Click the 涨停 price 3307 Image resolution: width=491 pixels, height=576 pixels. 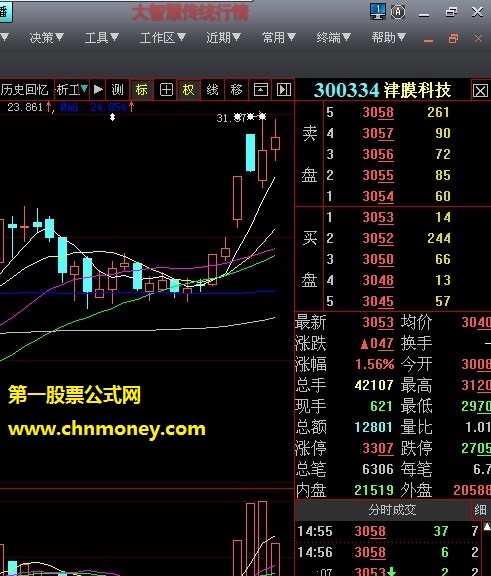click(378, 449)
